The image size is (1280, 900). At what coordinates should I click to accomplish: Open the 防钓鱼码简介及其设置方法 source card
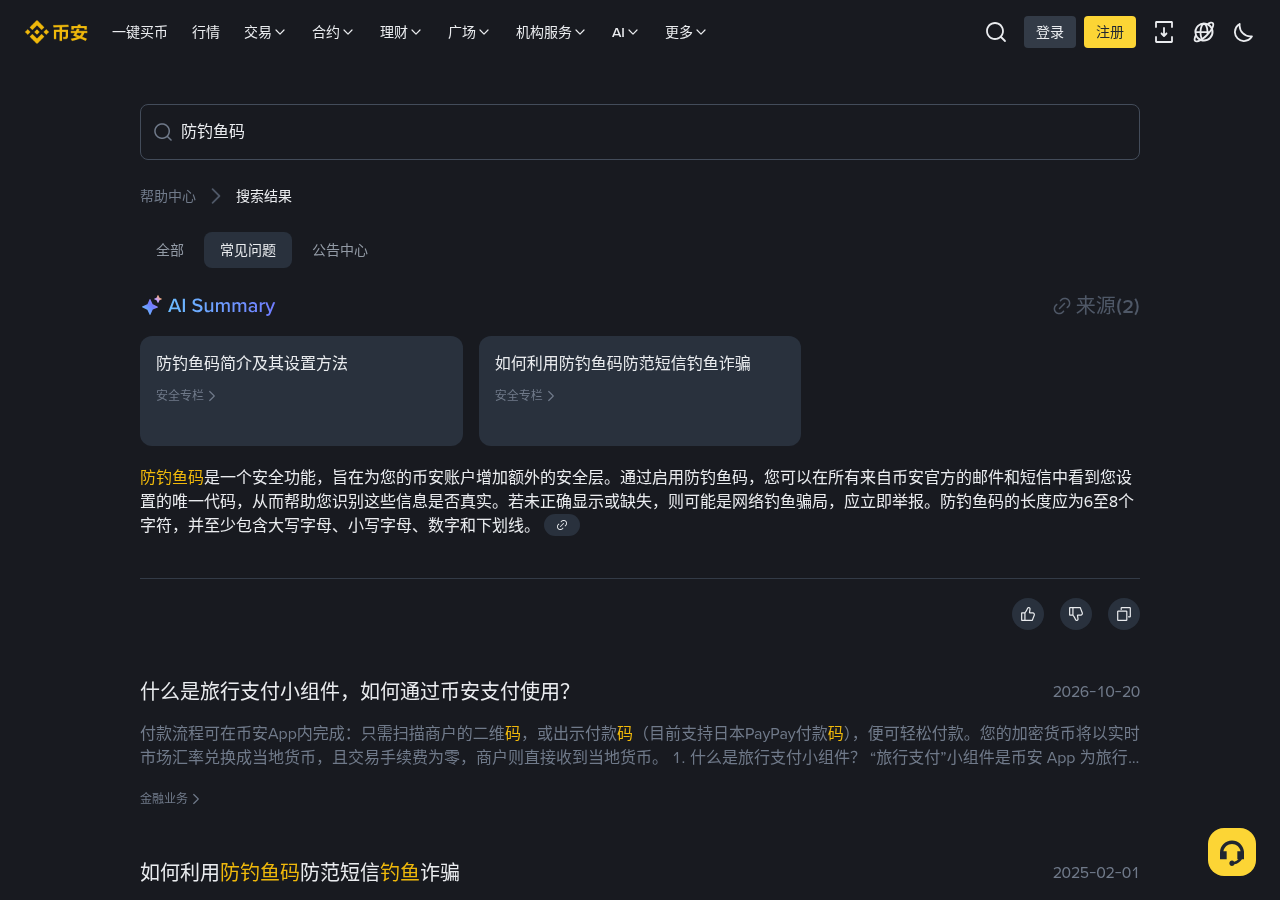coord(301,391)
